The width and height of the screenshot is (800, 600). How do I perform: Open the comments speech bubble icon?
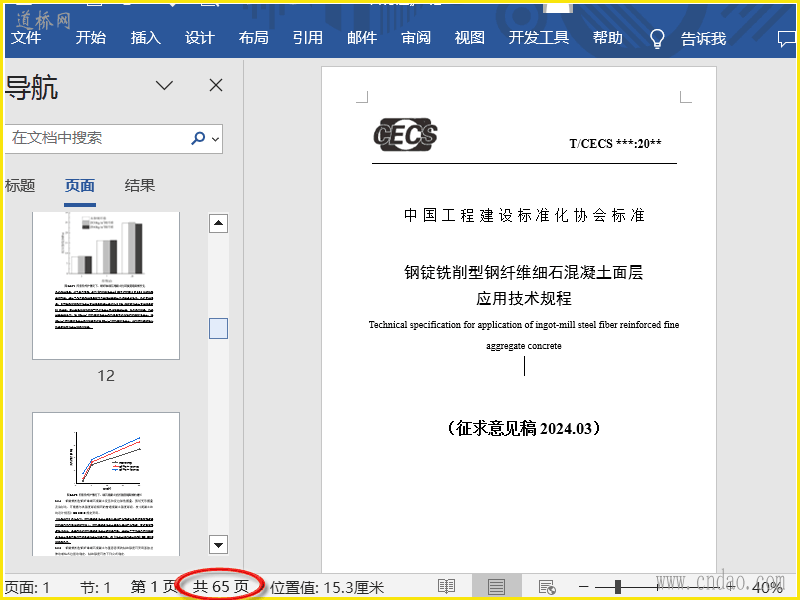click(x=786, y=39)
